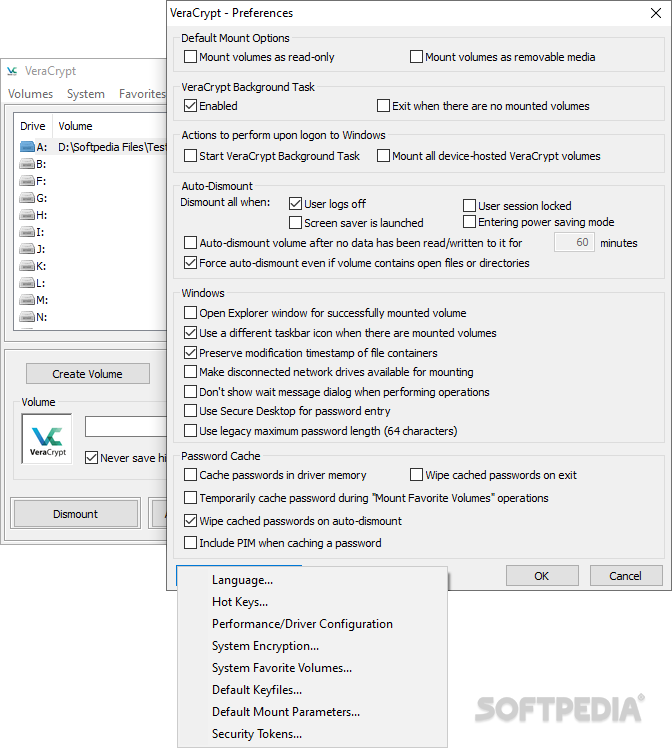Open the Volumes menu in VeraCrypt window
This screenshot has height=748, width=672.
click(31, 94)
